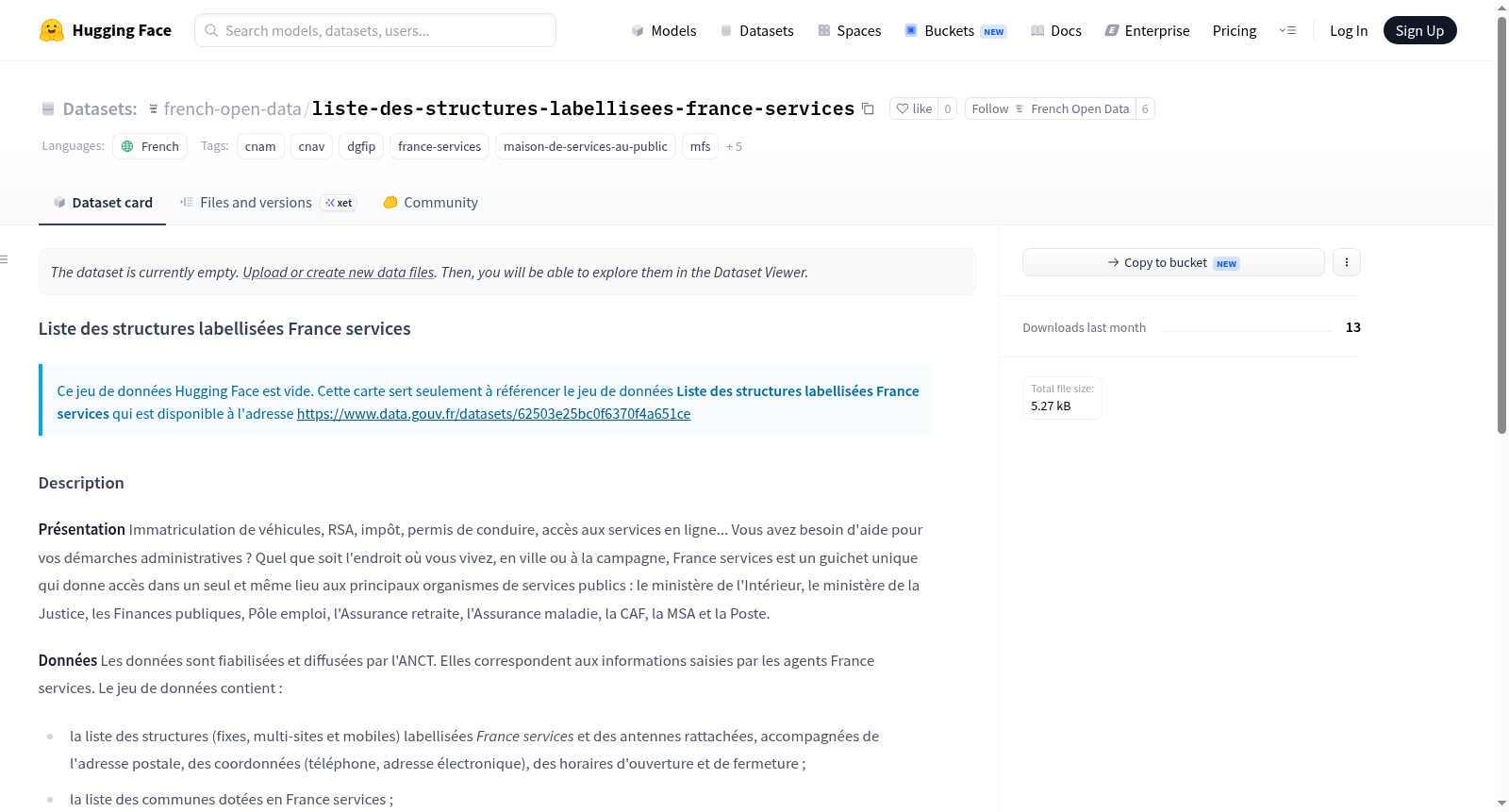Image resolution: width=1509 pixels, height=812 pixels.
Task: Click the Description heading
Action: [x=81, y=483]
